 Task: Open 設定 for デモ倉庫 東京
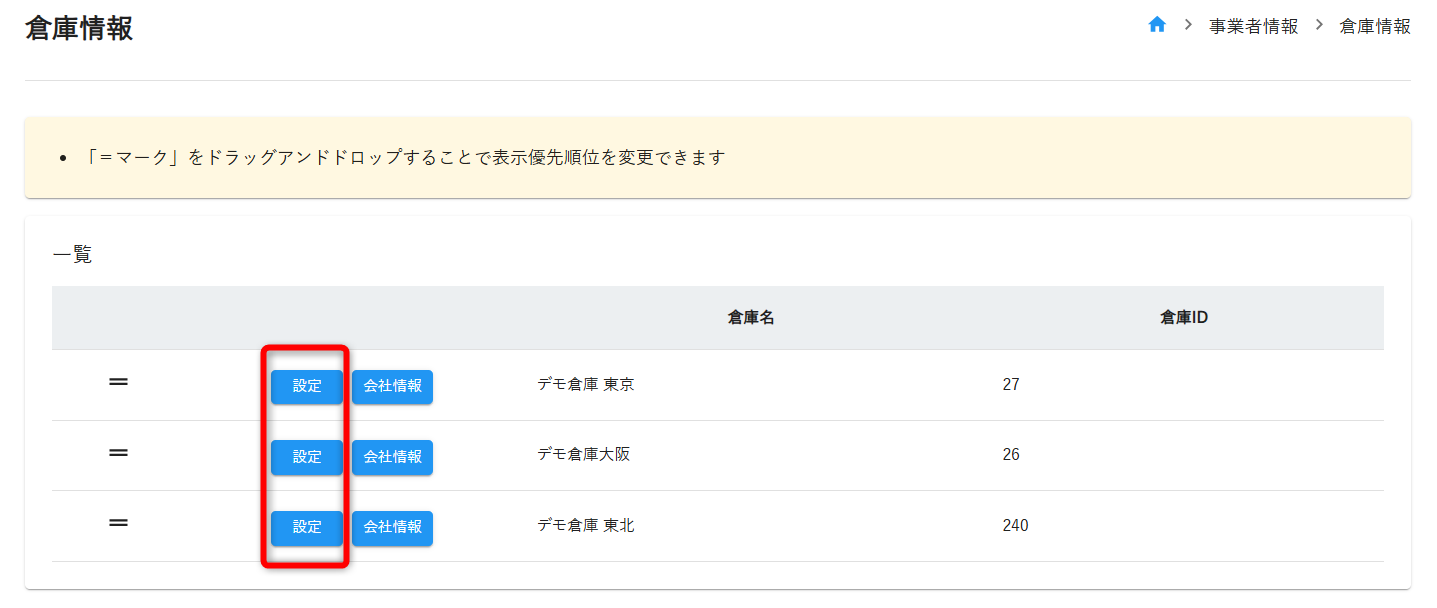(x=307, y=386)
